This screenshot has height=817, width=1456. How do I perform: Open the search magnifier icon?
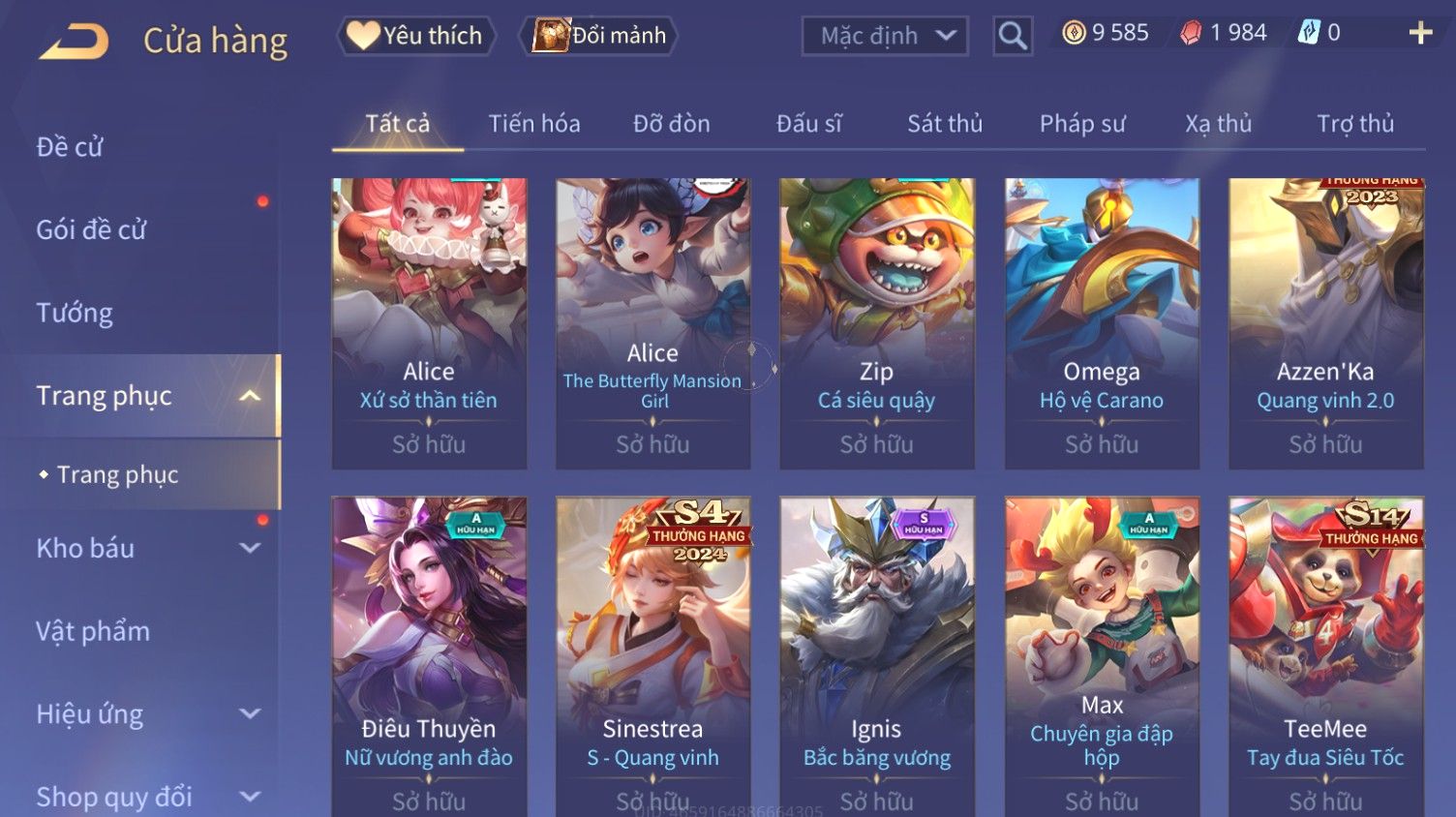pyautogui.click(x=1013, y=36)
